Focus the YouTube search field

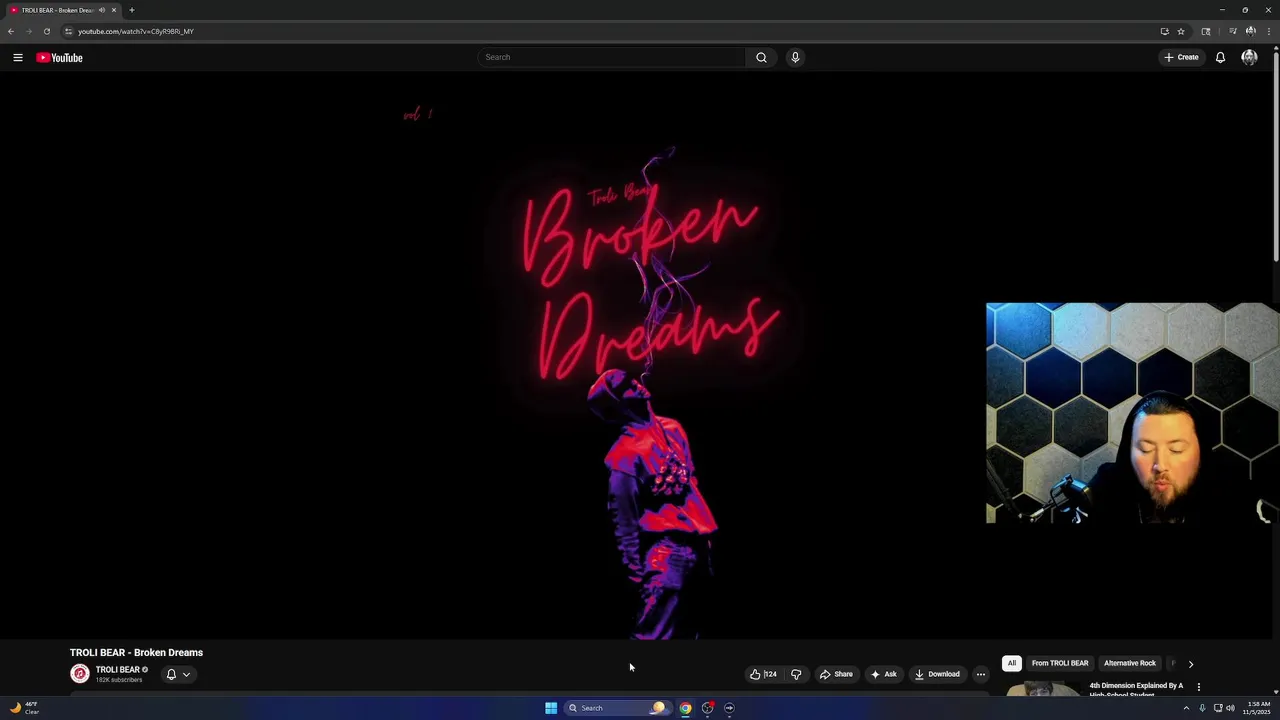(611, 57)
